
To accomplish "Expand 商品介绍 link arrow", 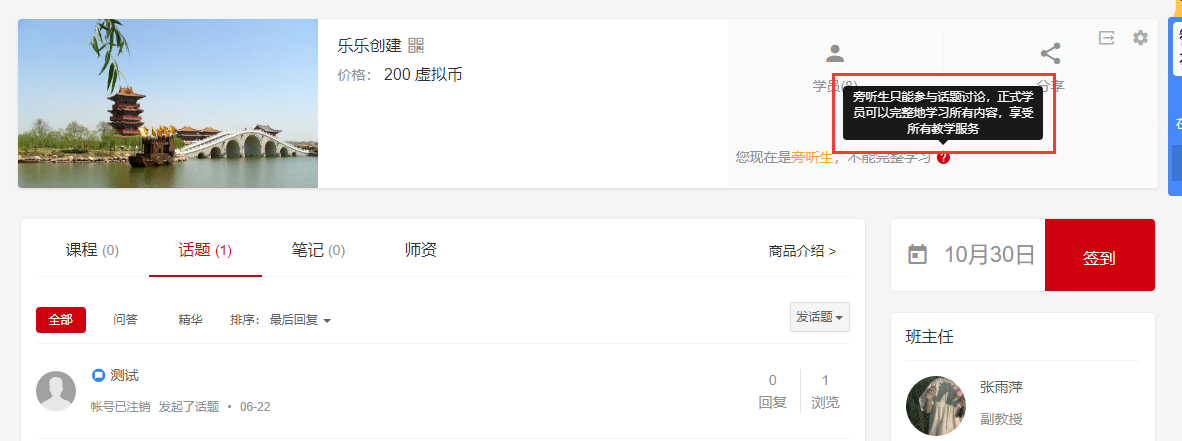I will 802,251.
